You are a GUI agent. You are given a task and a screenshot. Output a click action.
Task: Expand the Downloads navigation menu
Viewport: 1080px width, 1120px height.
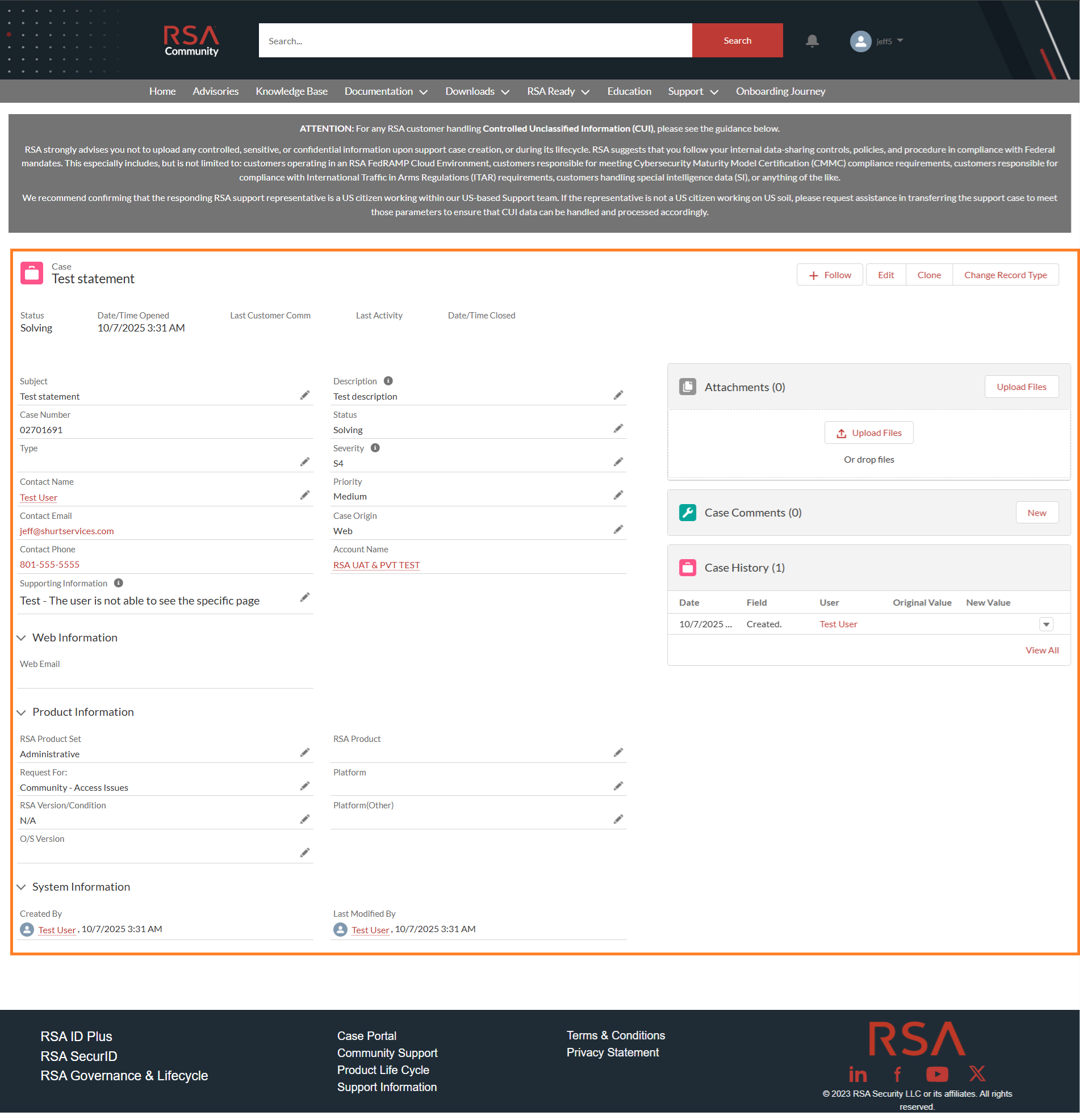pyautogui.click(x=477, y=91)
